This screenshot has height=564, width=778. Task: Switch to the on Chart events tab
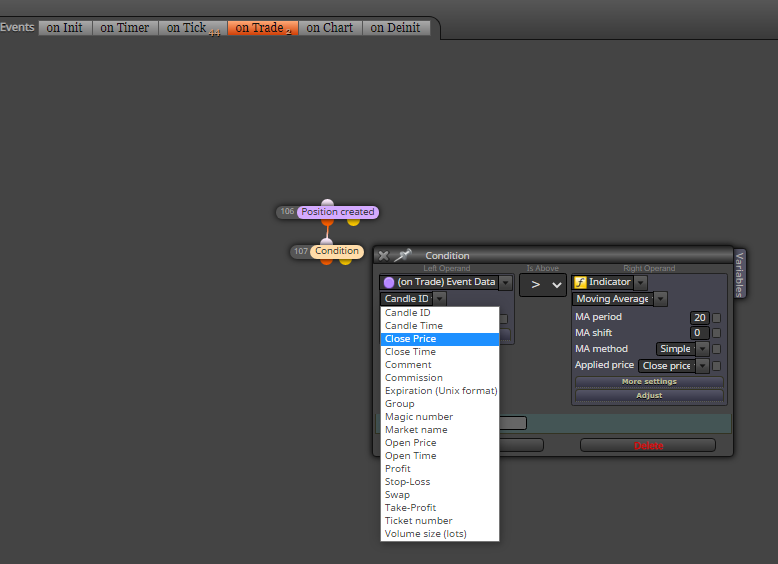click(x=330, y=28)
